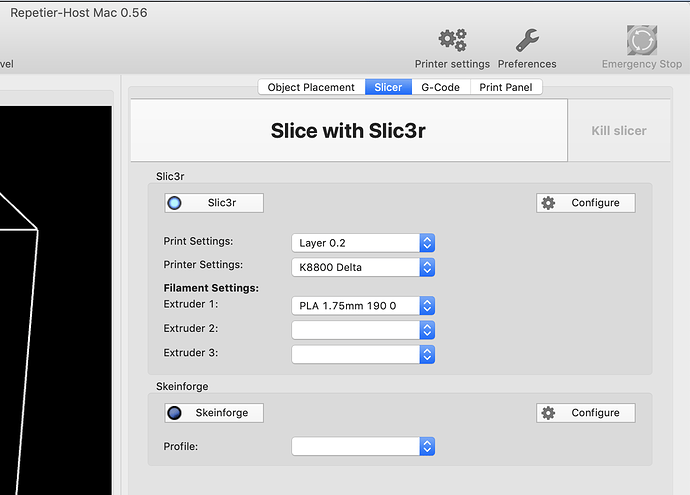The width and height of the screenshot is (690, 495).
Task: Switch to Print Panel tab
Action: tap(506, 87)
